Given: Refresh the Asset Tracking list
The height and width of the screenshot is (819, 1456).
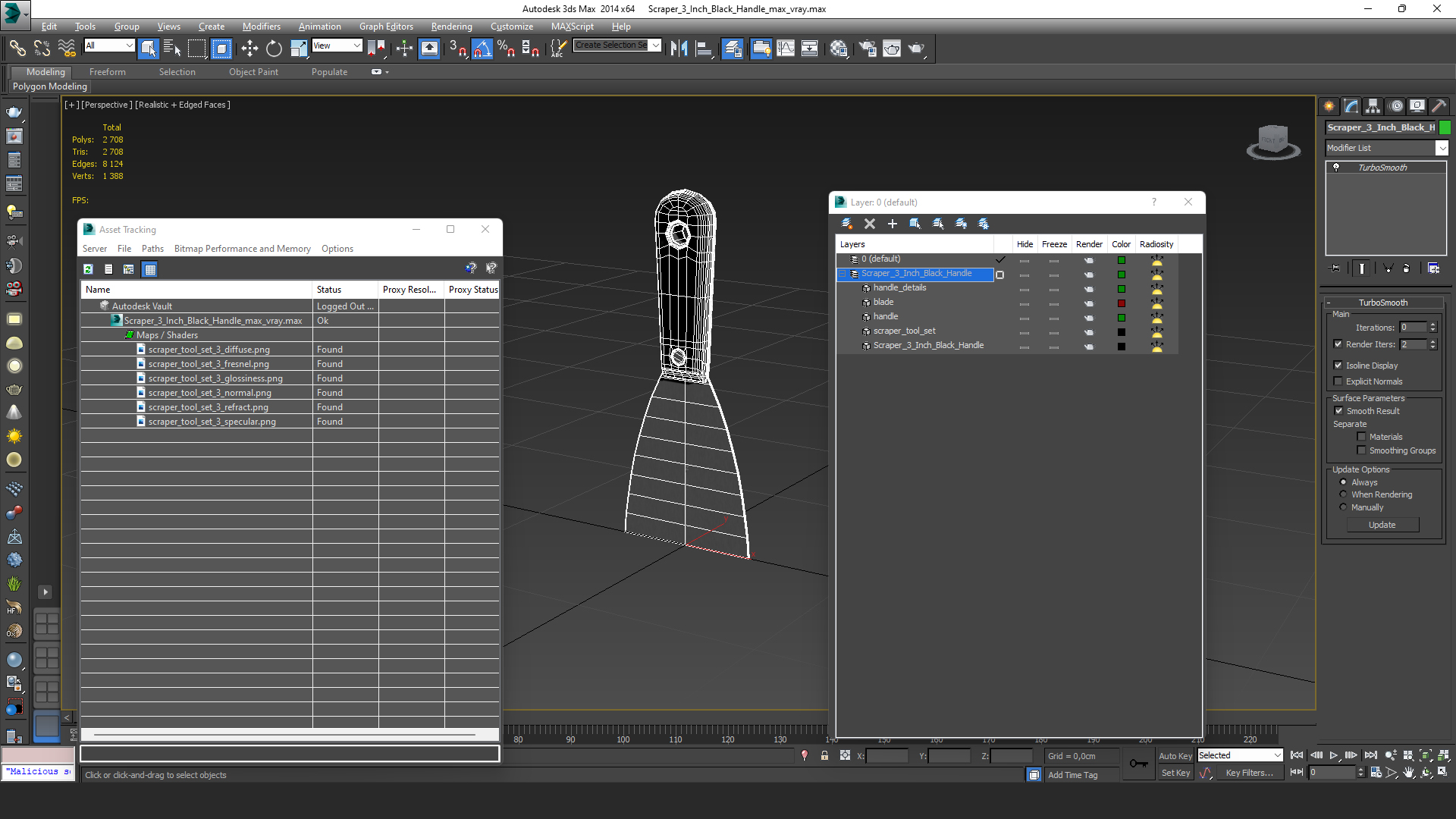Looking at the screenshot, I should click(x=88, y=269).
